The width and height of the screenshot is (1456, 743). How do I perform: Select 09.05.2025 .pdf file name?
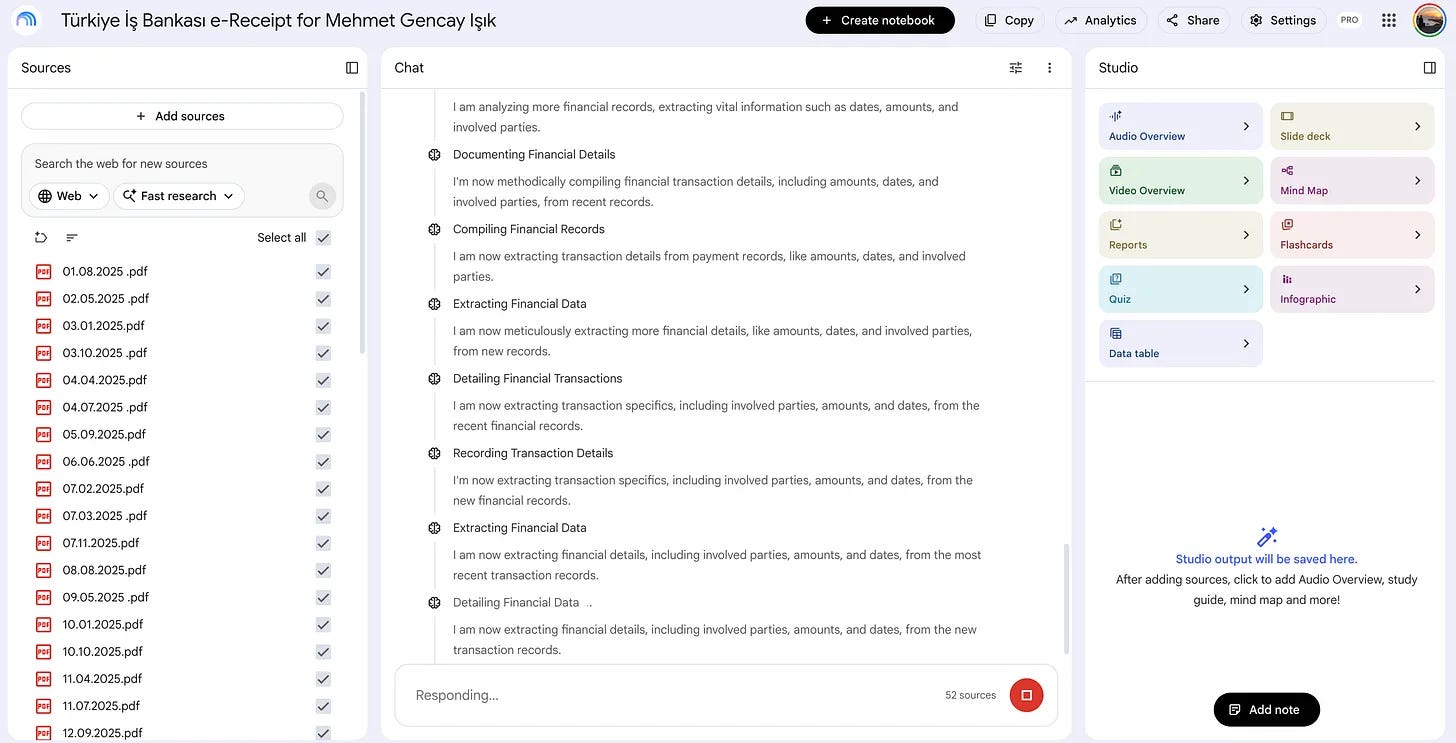pos(106,597)
